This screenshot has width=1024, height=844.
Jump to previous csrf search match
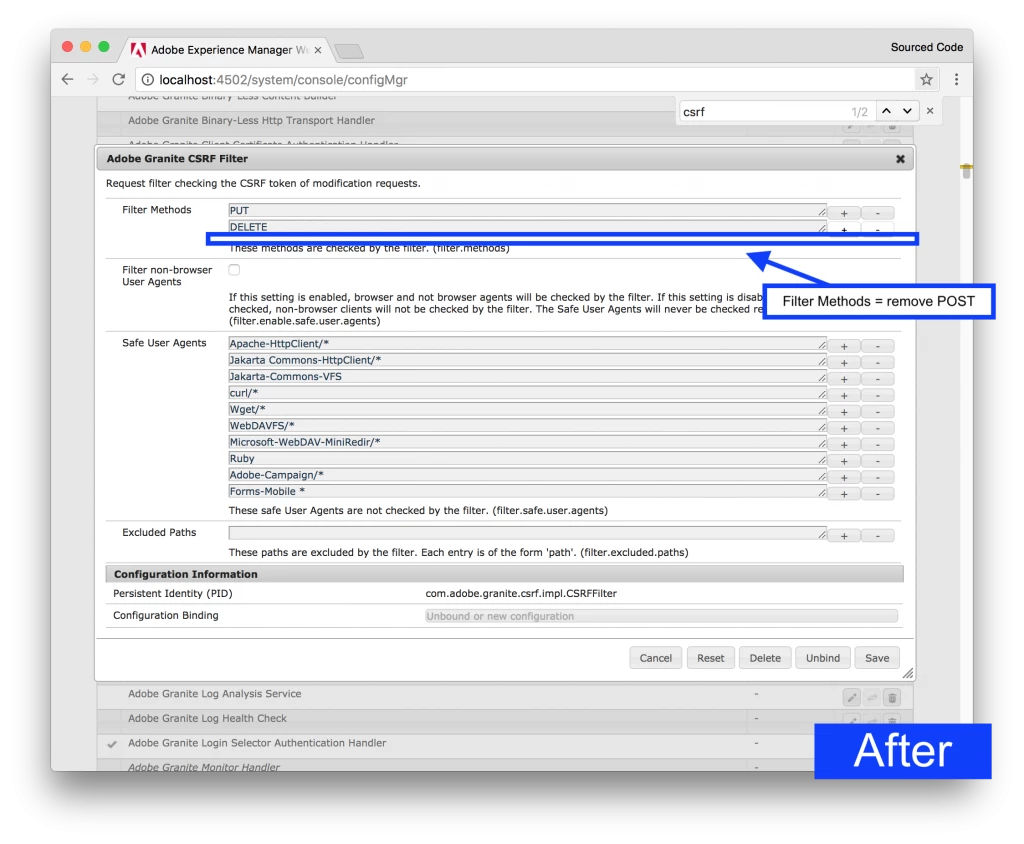click(886, 111)
